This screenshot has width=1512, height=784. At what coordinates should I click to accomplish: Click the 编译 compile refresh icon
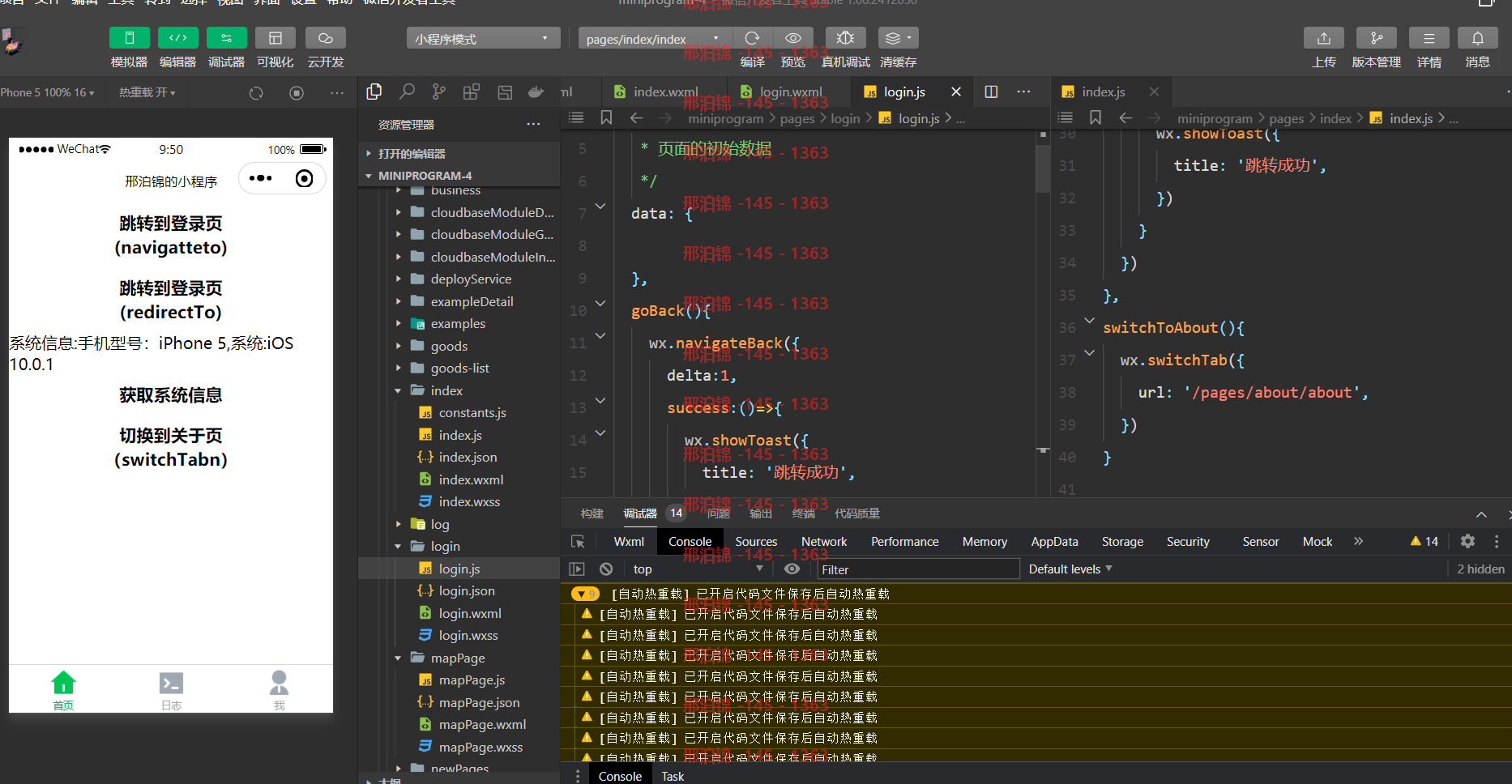click(x=753, y=38)
